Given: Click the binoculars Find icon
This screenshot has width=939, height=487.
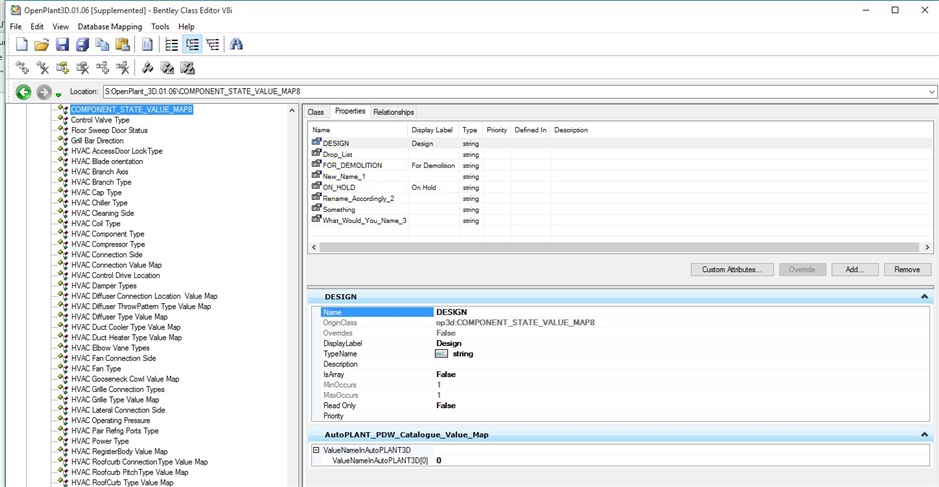Looking at the screenshot, I should [x=237, y=44].
